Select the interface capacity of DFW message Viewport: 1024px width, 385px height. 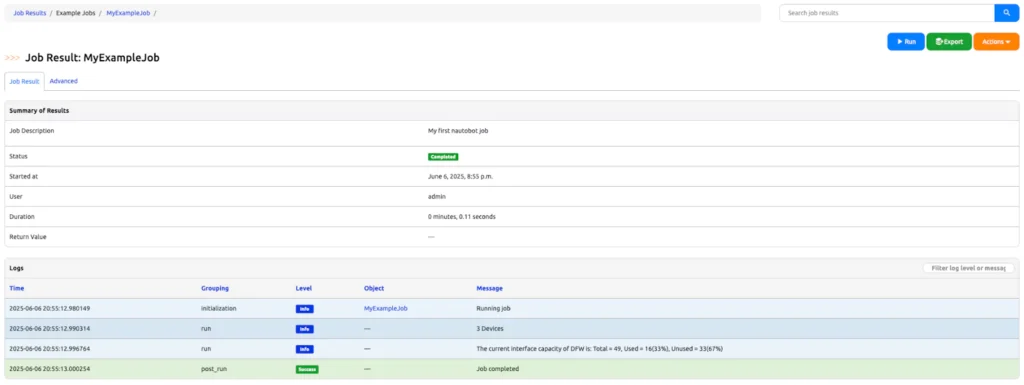[600, 349]
